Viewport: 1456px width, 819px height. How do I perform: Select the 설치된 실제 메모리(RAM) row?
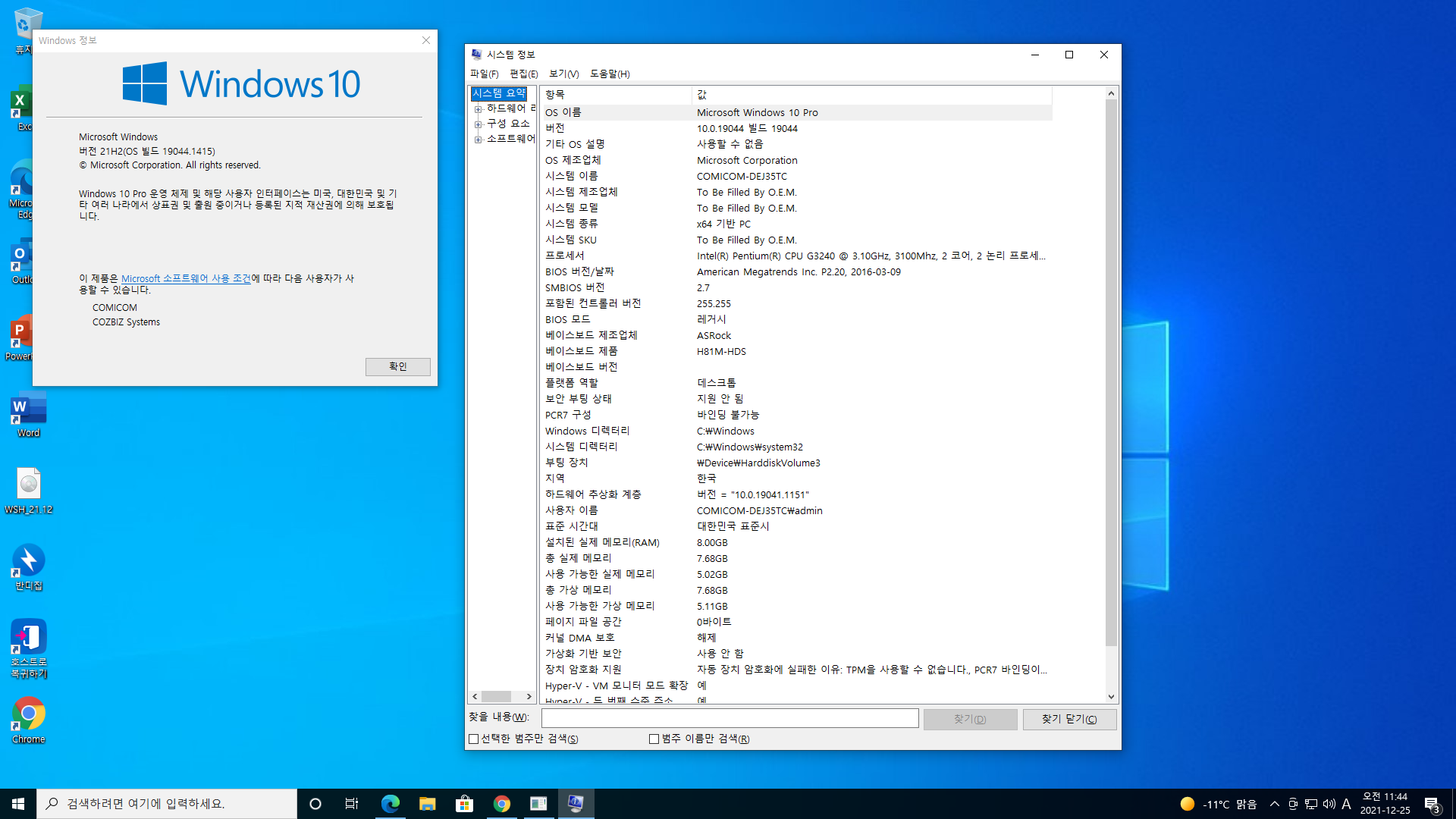[x=796, y=542]
